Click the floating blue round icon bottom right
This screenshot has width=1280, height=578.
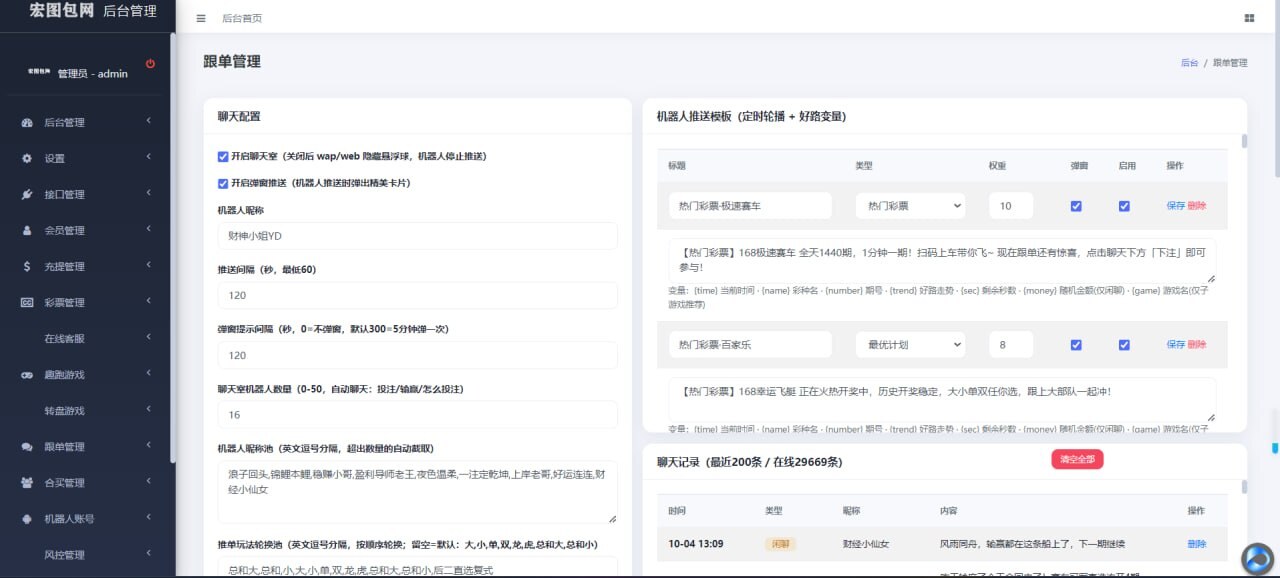pos(1257,558)
